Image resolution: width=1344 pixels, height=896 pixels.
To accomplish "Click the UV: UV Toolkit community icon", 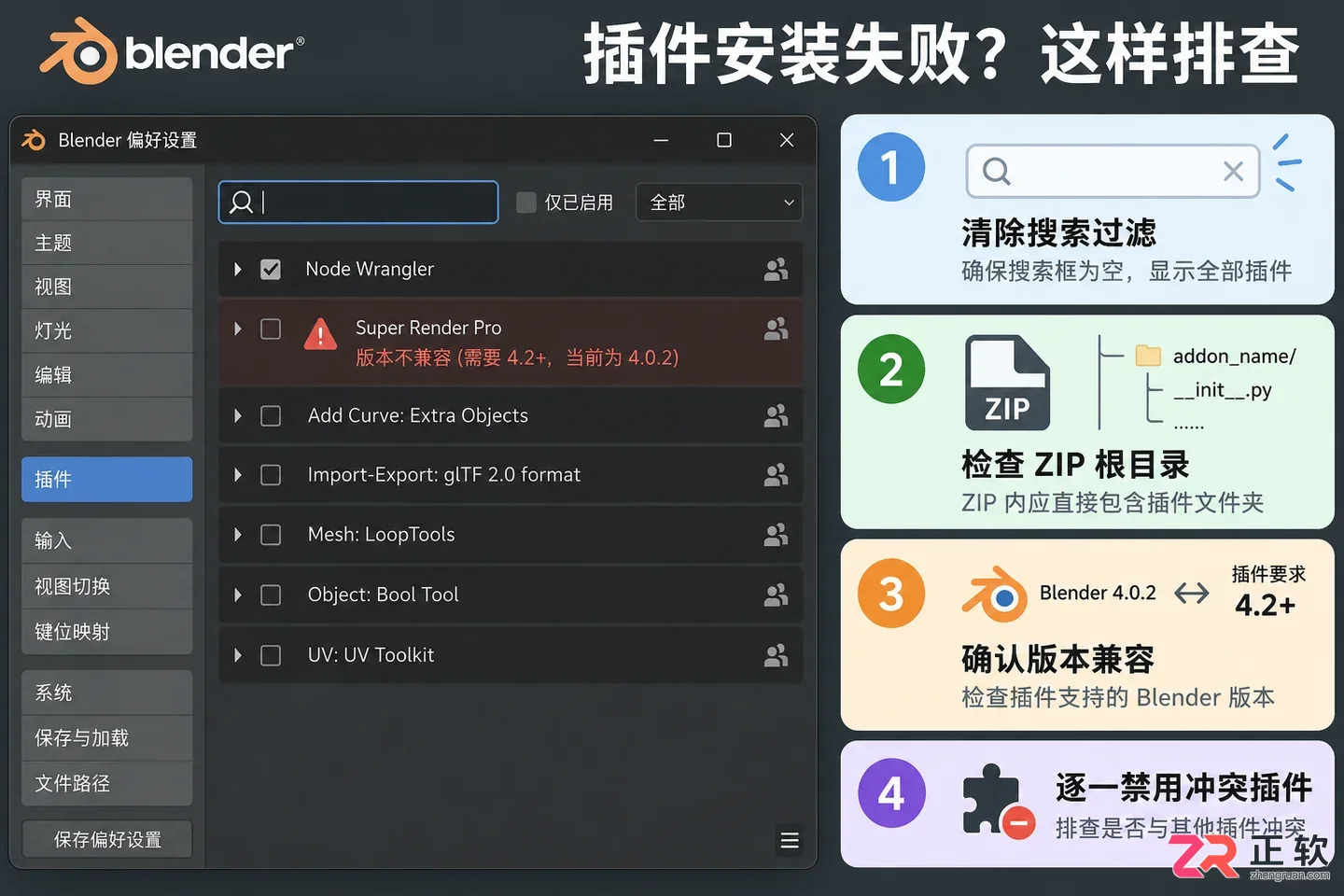I will pos(776,655).
